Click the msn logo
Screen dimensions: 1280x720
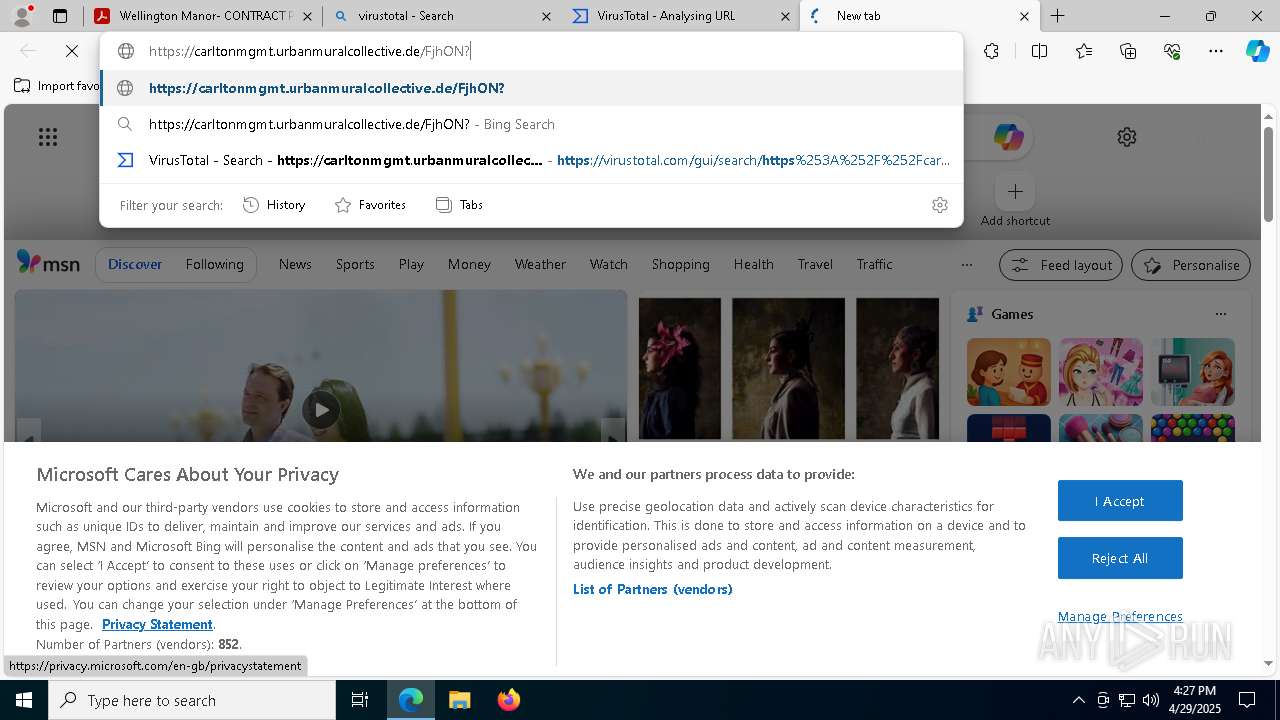point(48,263)
